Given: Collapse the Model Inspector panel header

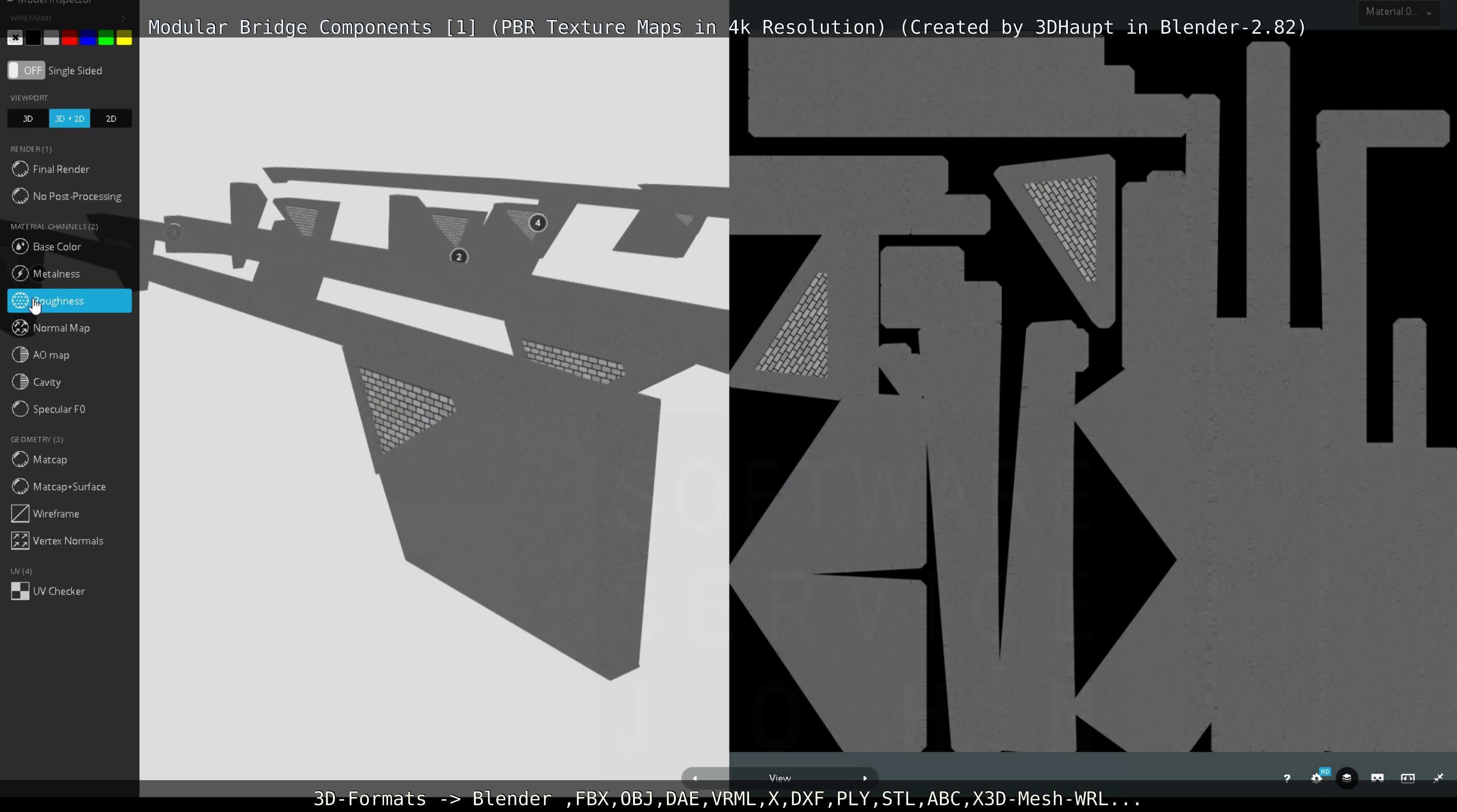Looking at the screenshot, I should pyautogui.click(x=50, y=2).
